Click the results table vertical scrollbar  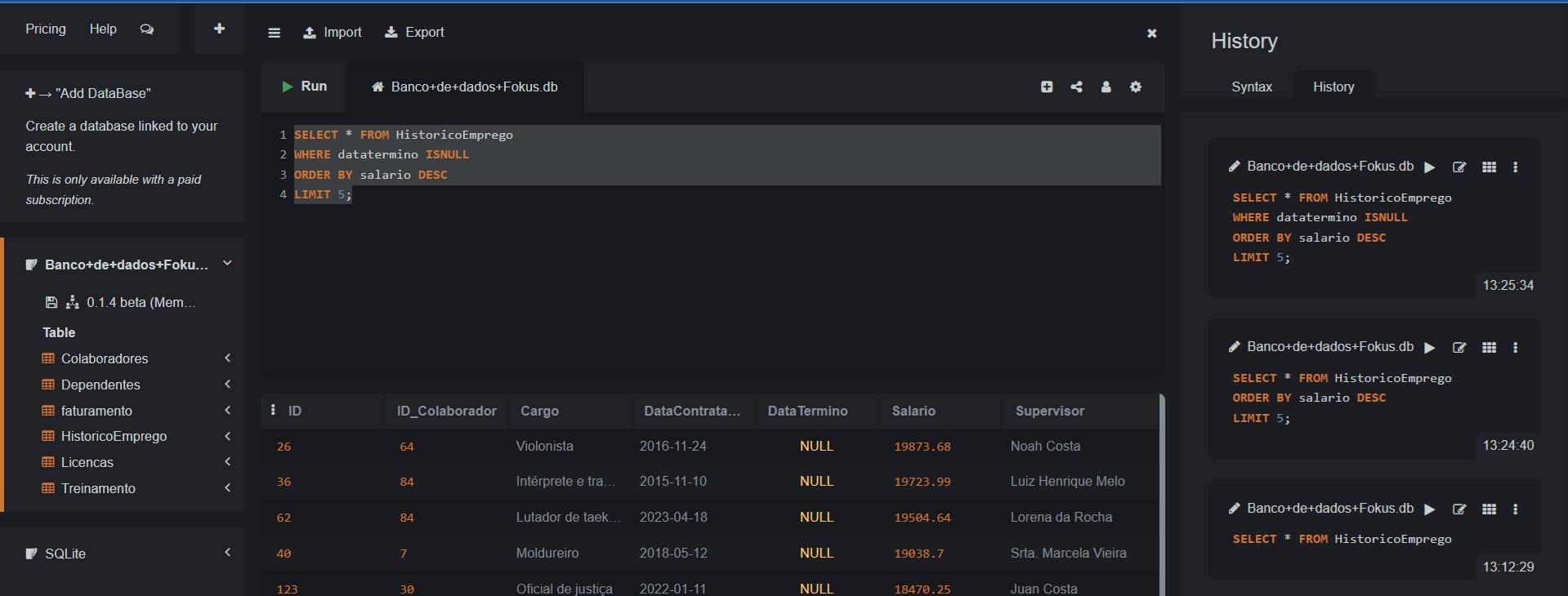click(x=1161, y=495)
